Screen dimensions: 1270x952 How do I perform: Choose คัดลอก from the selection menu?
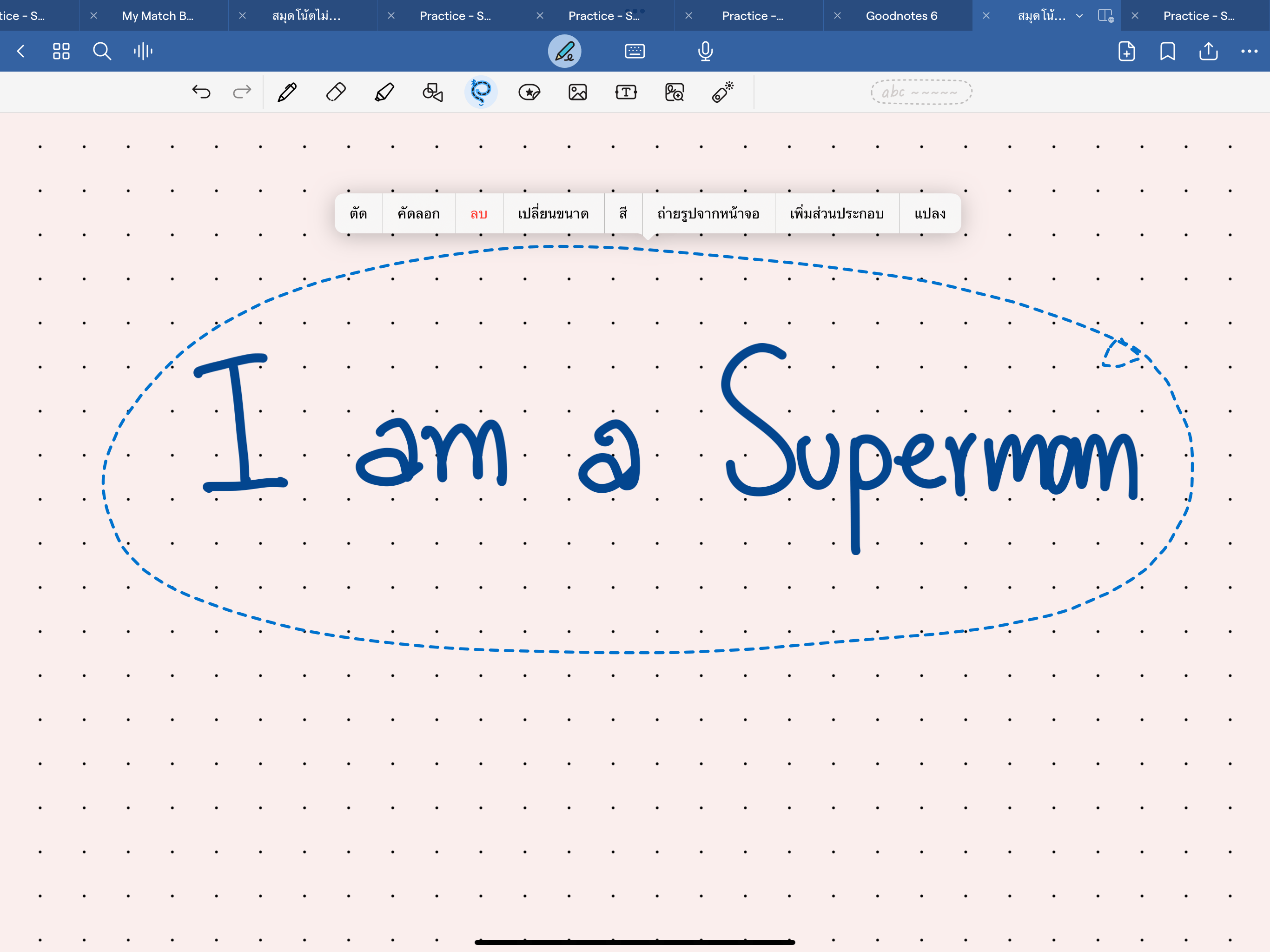point(418,214)
